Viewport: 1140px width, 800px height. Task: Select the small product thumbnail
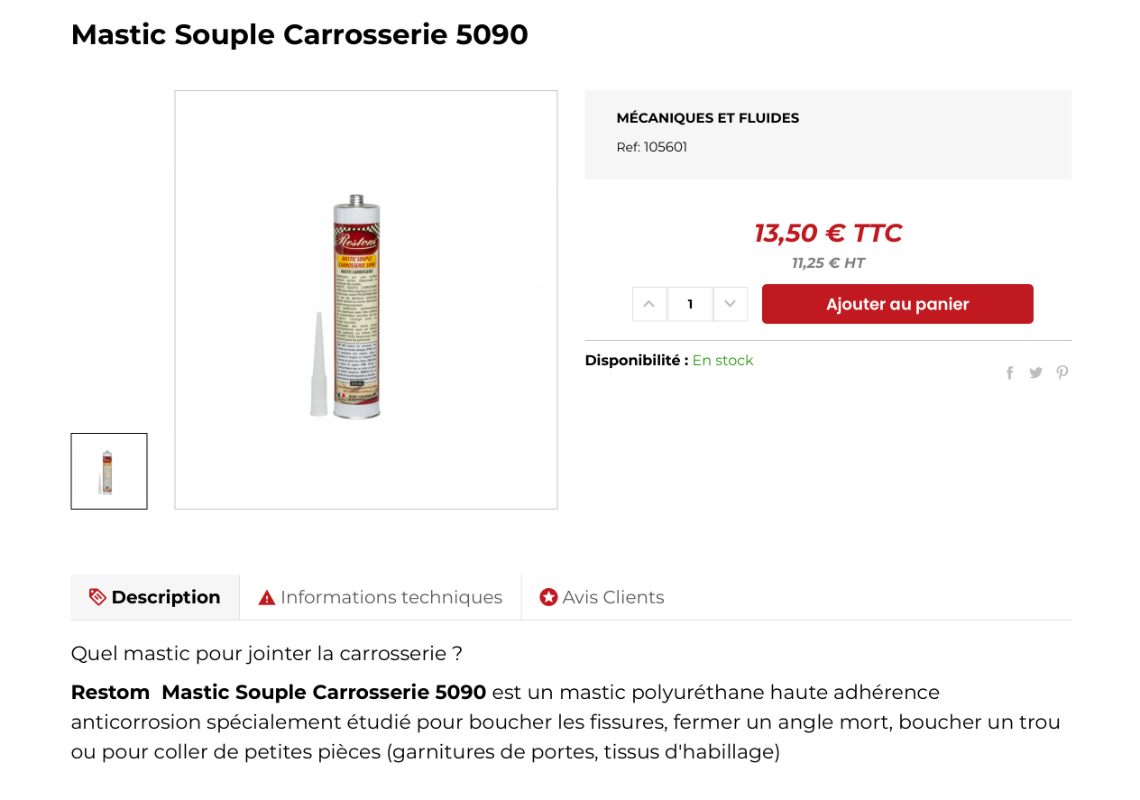109,471
